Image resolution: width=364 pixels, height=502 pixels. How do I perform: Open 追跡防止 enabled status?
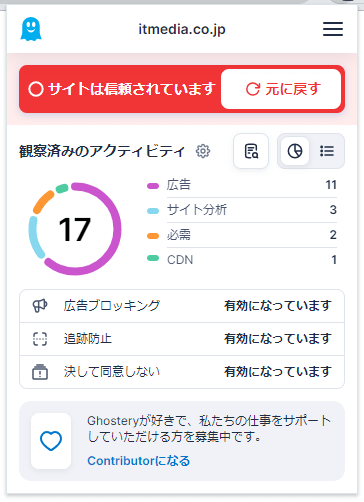[x=277, y=339]
